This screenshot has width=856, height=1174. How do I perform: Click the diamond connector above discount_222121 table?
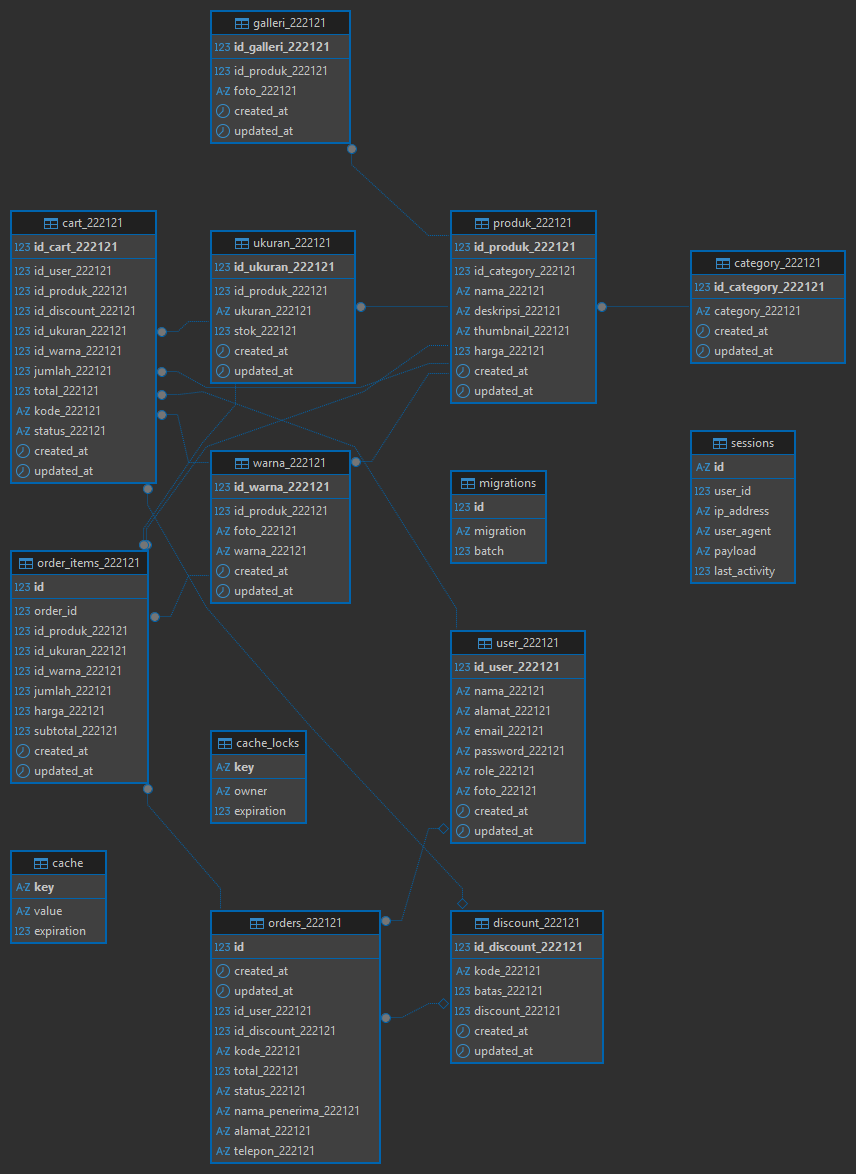click(462, 903)
